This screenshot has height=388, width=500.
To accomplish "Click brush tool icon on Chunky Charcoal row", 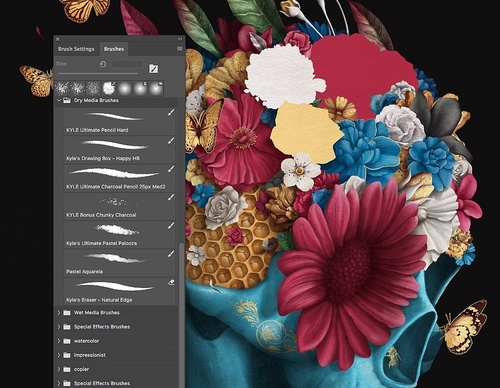I will coord(171,198).
